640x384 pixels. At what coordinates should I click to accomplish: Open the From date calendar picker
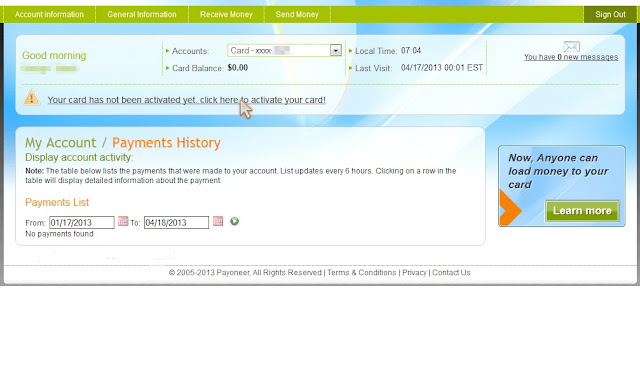coord(123,221)
